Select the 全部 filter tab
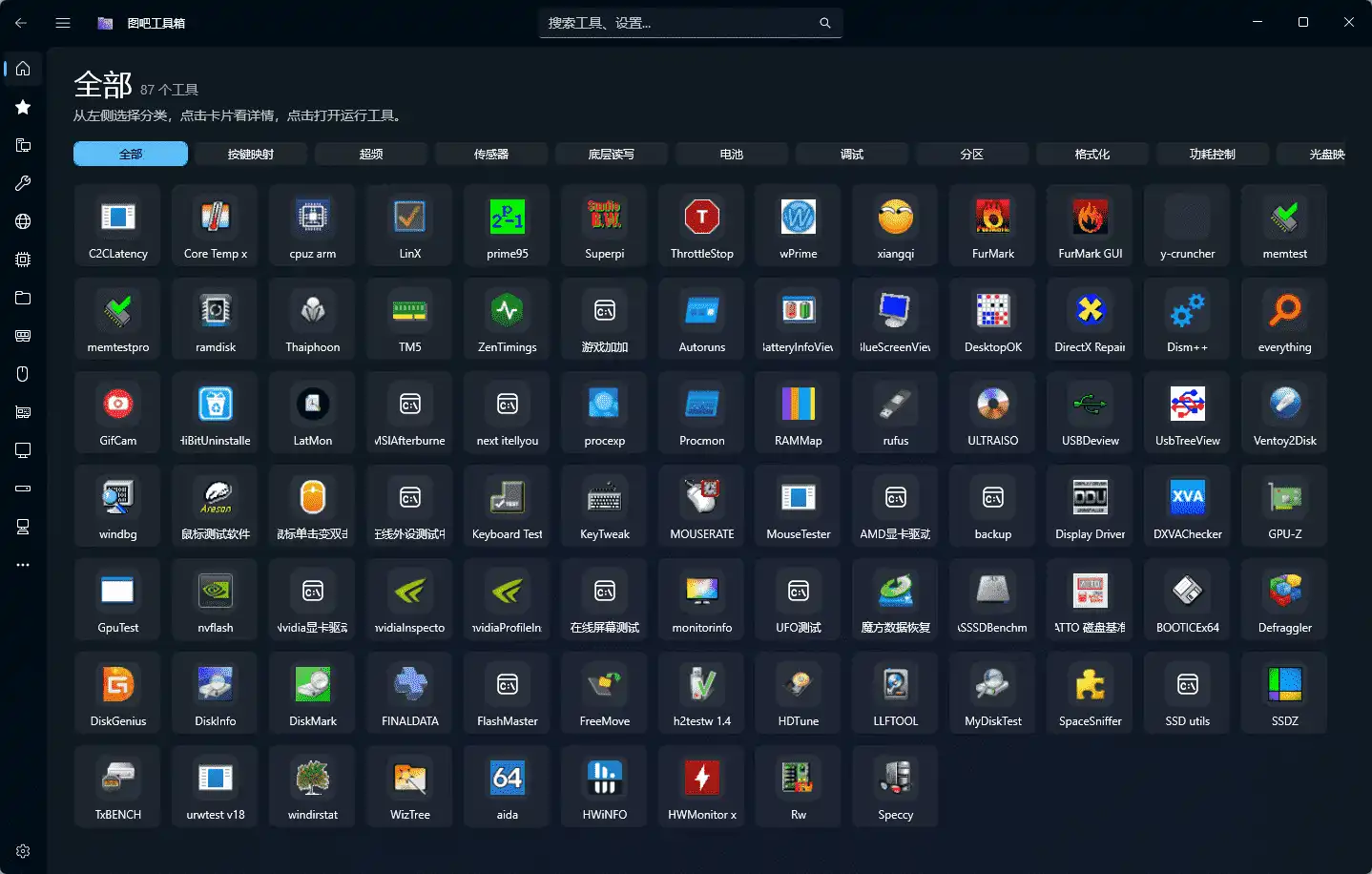The height and width of the screenshot is (874, 1372). (131, 154)
